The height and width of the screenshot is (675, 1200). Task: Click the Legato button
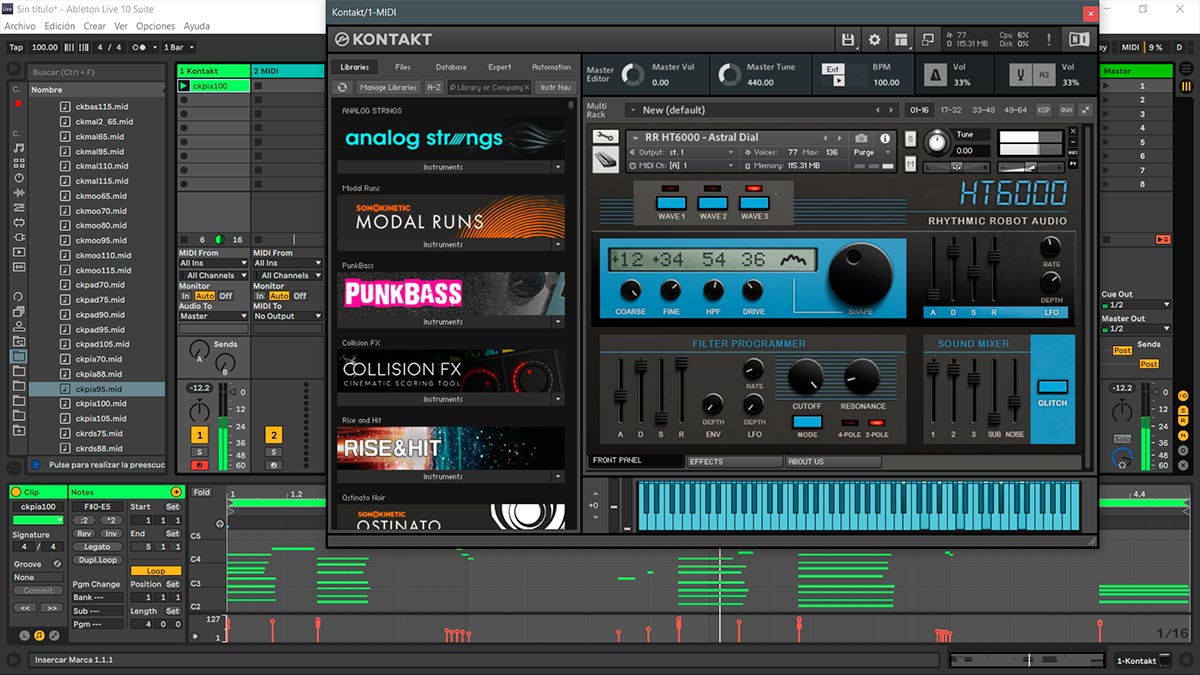97,547
